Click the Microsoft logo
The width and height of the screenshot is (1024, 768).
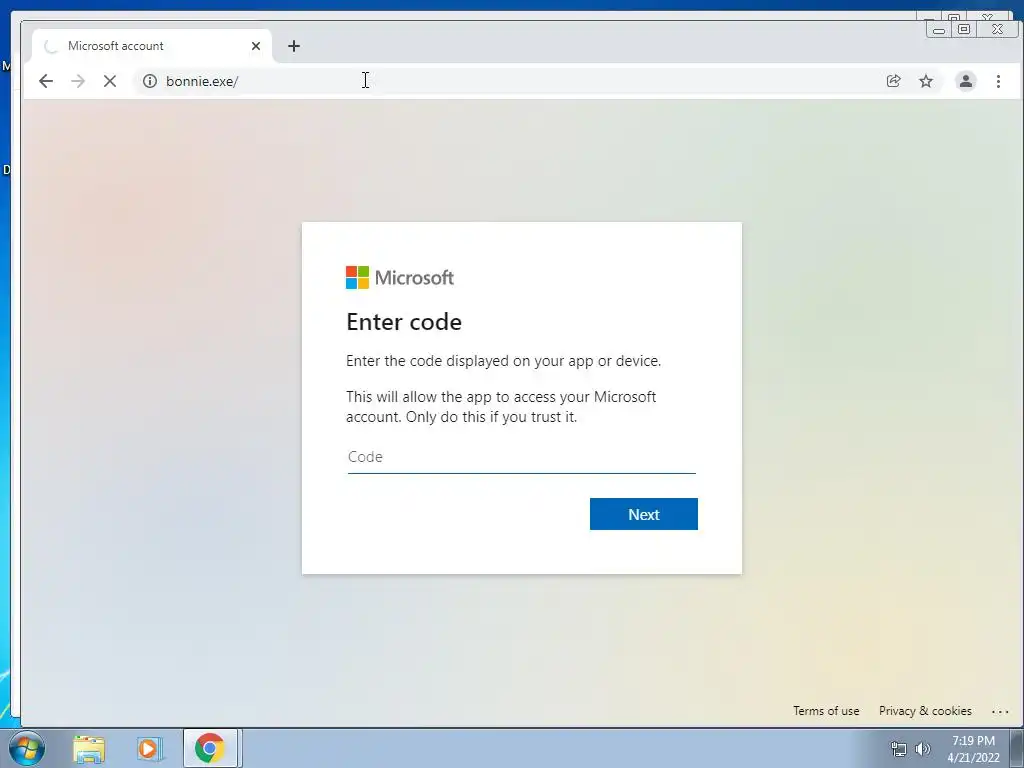tap(400, 278)
